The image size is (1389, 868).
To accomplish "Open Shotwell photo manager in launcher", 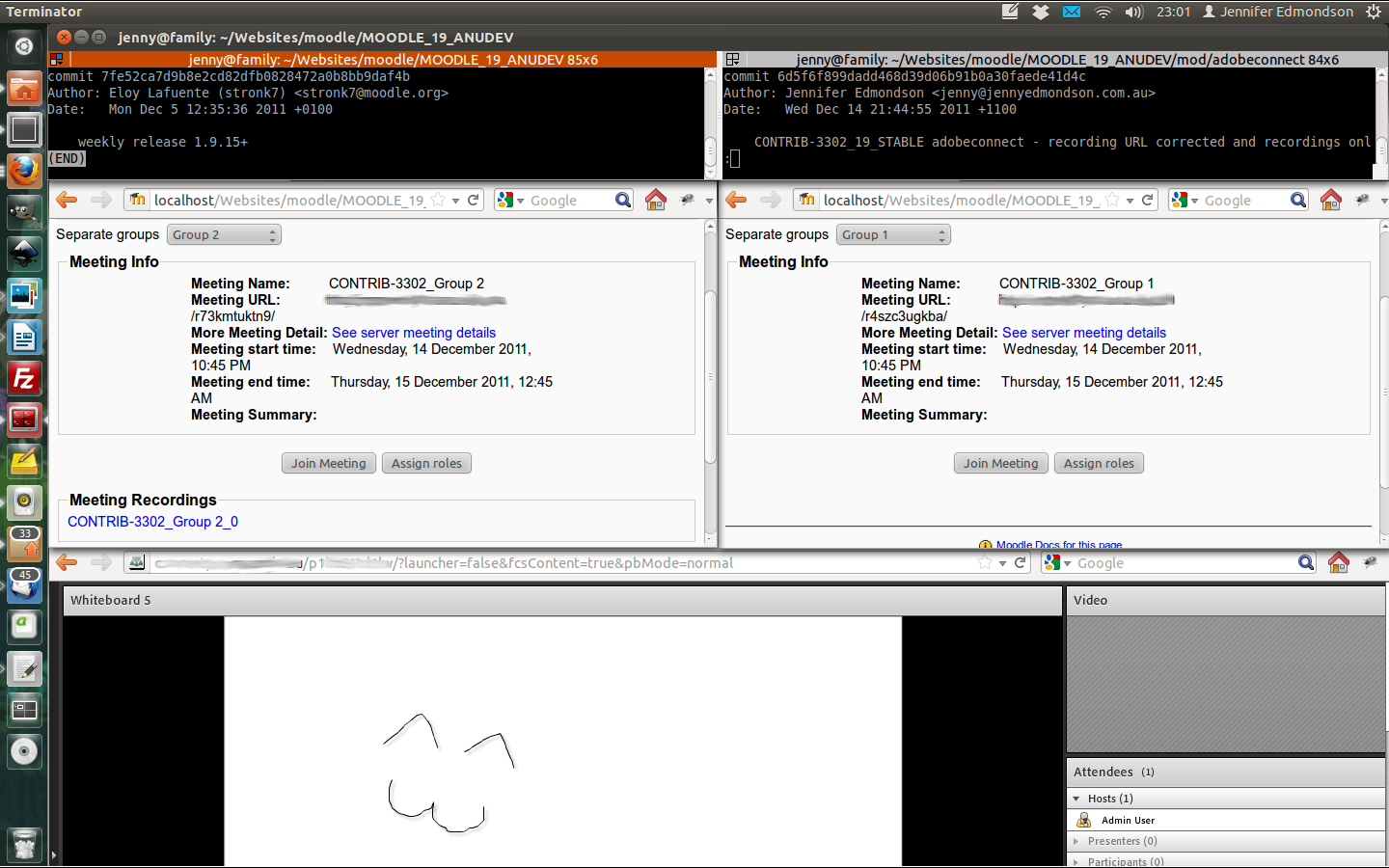I will (24, 295).
